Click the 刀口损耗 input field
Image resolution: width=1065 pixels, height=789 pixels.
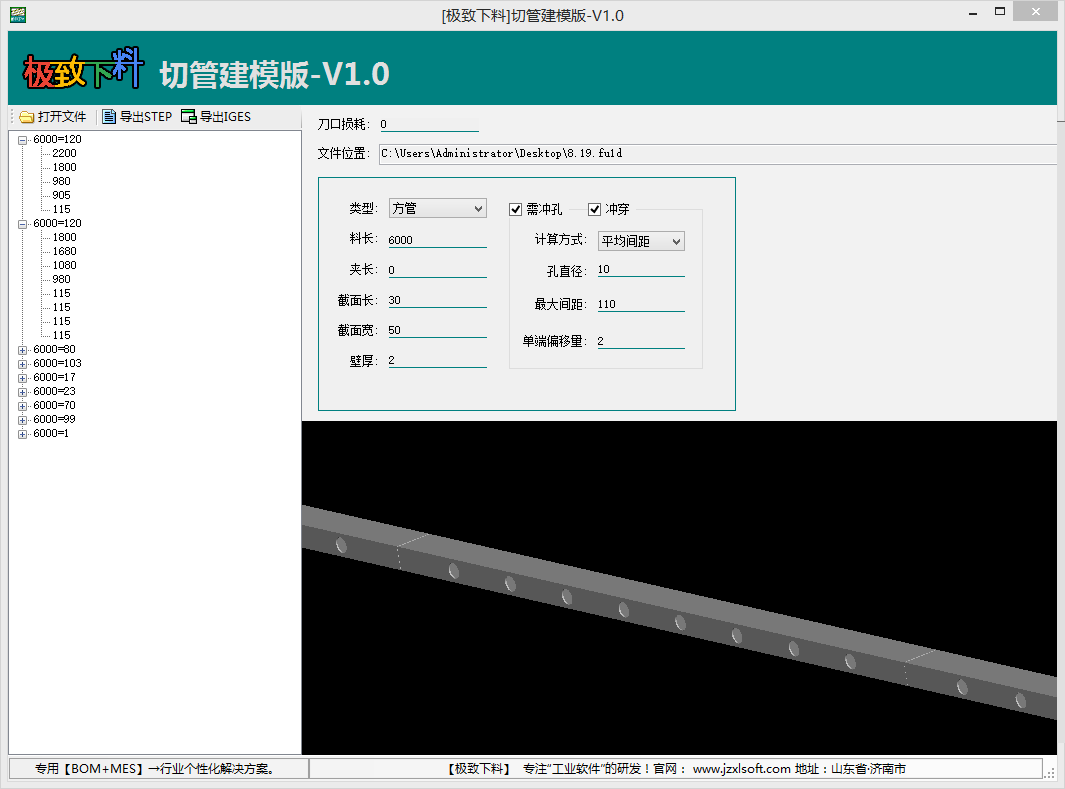point(429,124)
